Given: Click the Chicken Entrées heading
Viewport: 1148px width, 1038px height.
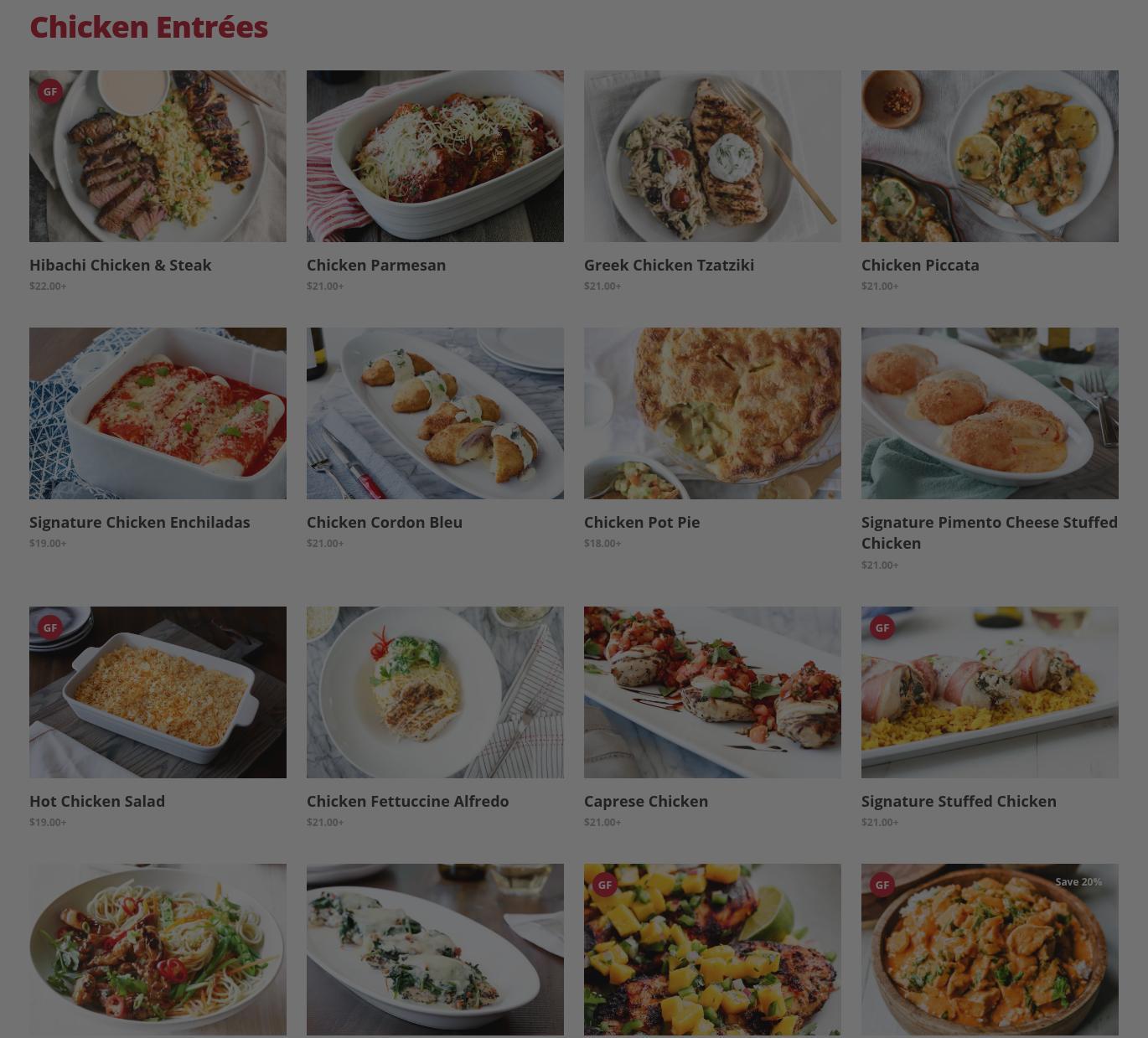Looking at the screenshot, I should pos(149,27).
